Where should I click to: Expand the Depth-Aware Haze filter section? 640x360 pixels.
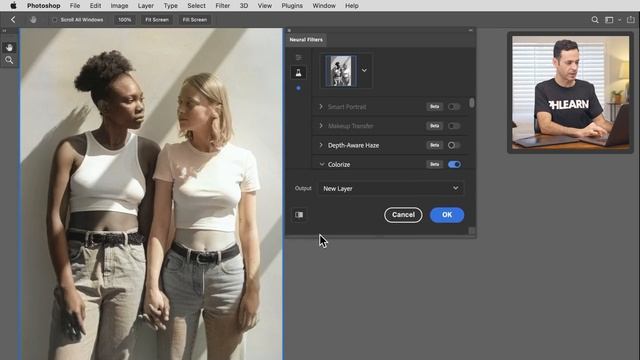click(321, 145)
